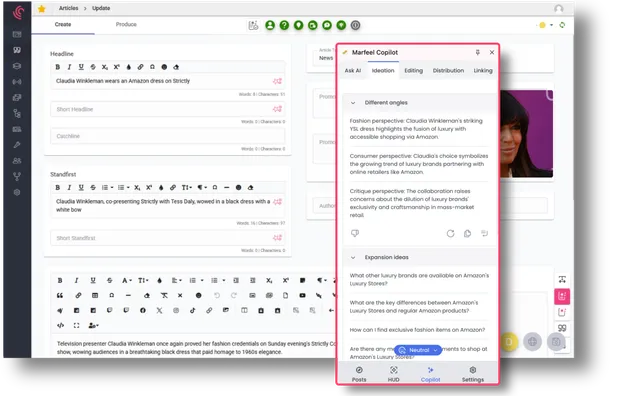Insert blockquote from body editor toolbar

[60, 295]
